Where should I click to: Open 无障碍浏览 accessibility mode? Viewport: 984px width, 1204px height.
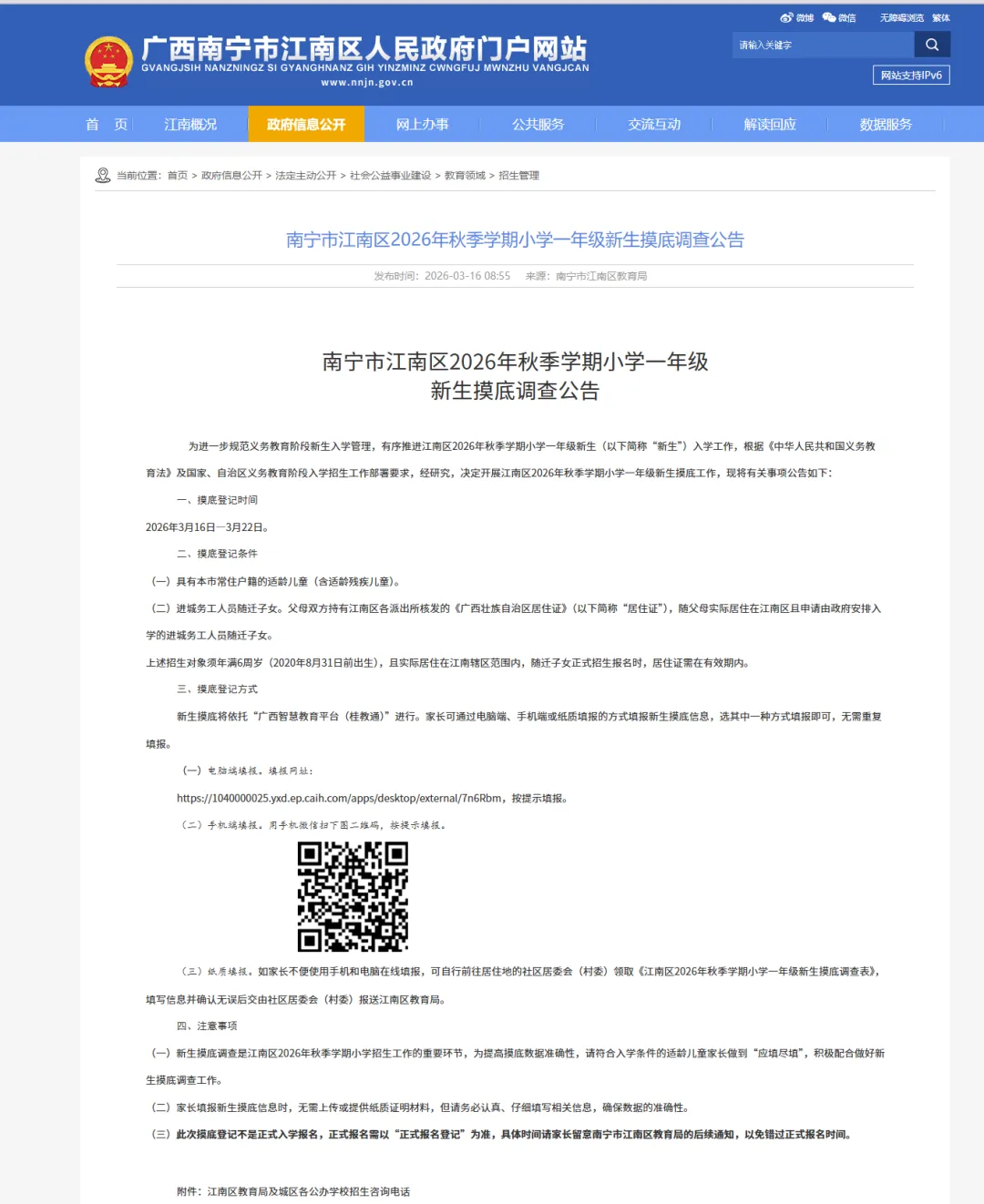click(x=901, y=18)
